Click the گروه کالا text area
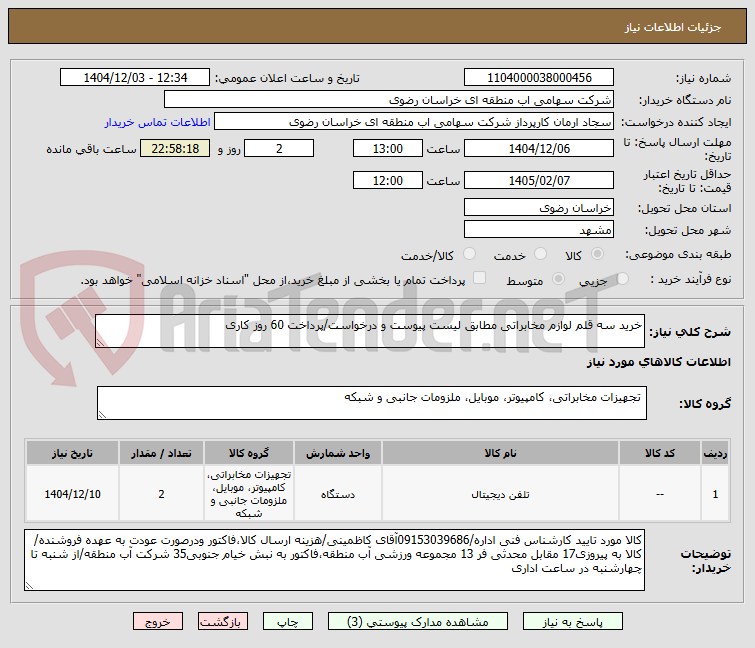 point(372,403)
